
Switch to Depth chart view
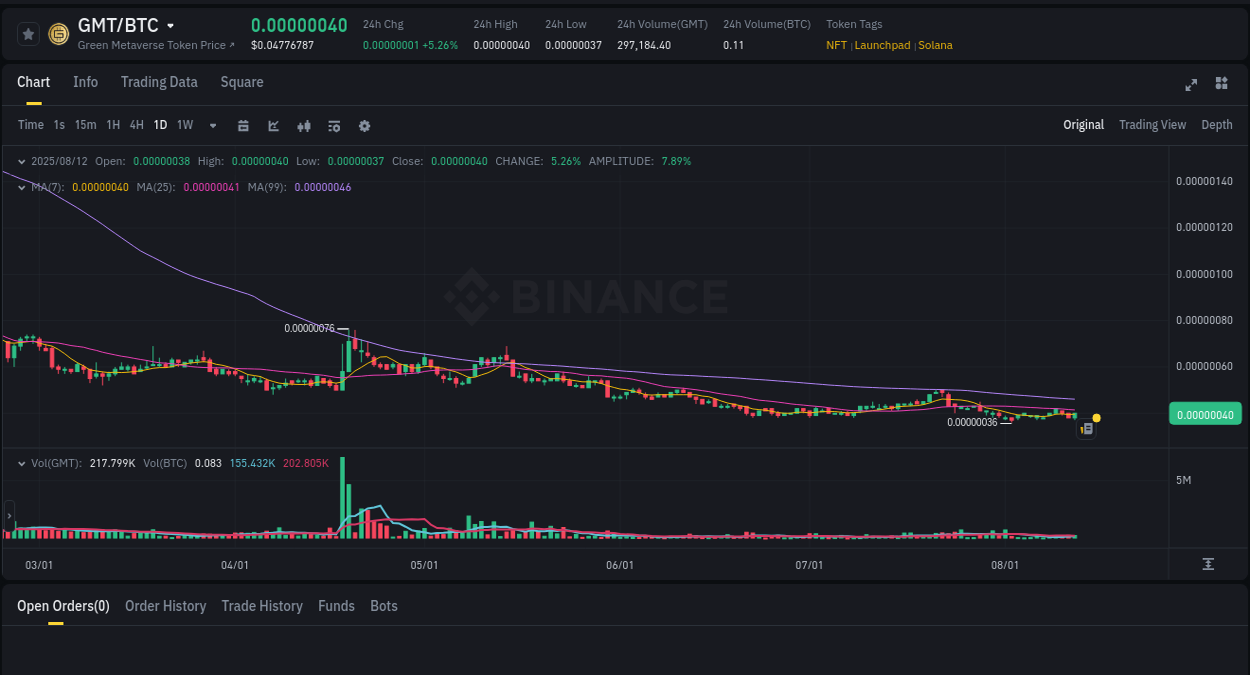1216,125
